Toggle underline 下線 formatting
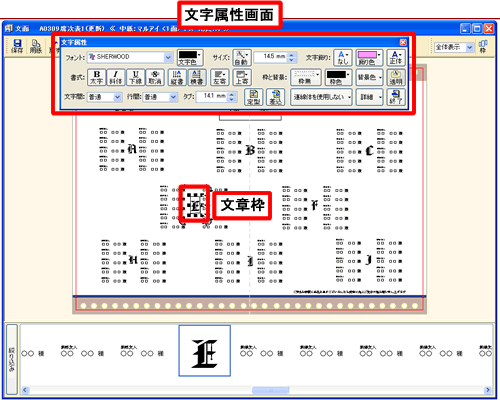 (x=136, y=77)
